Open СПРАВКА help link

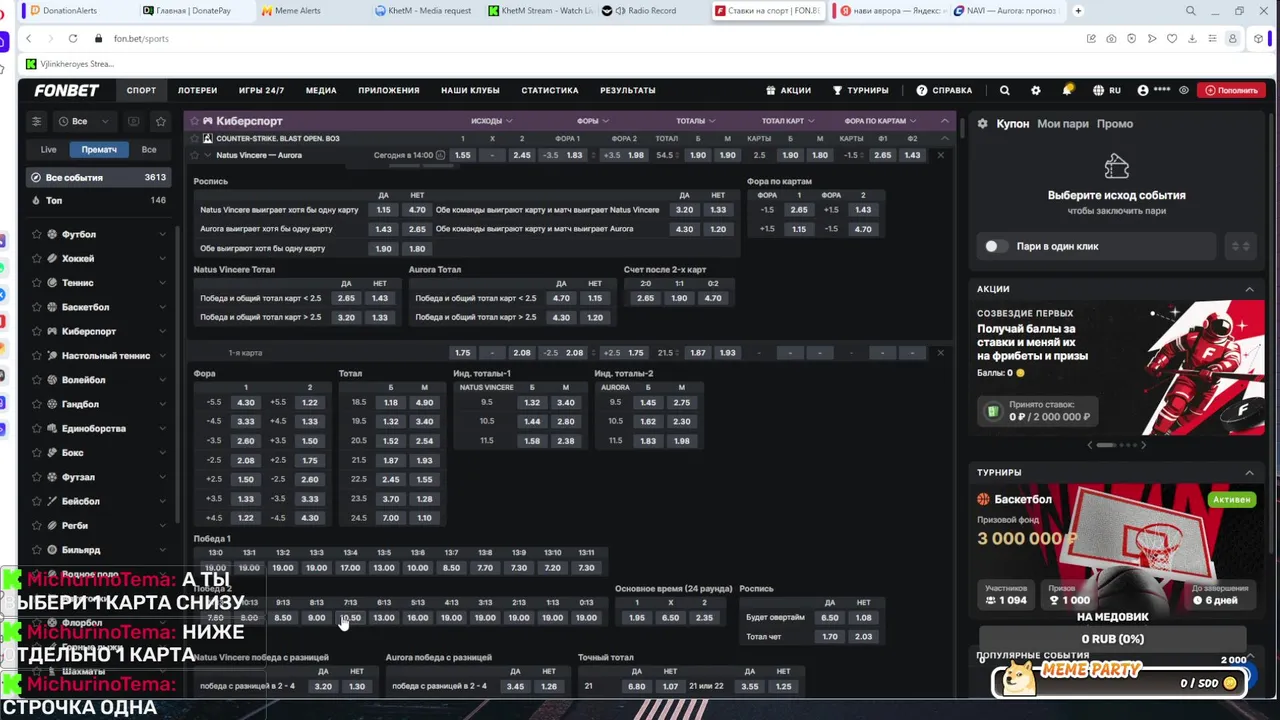(944, 90)
